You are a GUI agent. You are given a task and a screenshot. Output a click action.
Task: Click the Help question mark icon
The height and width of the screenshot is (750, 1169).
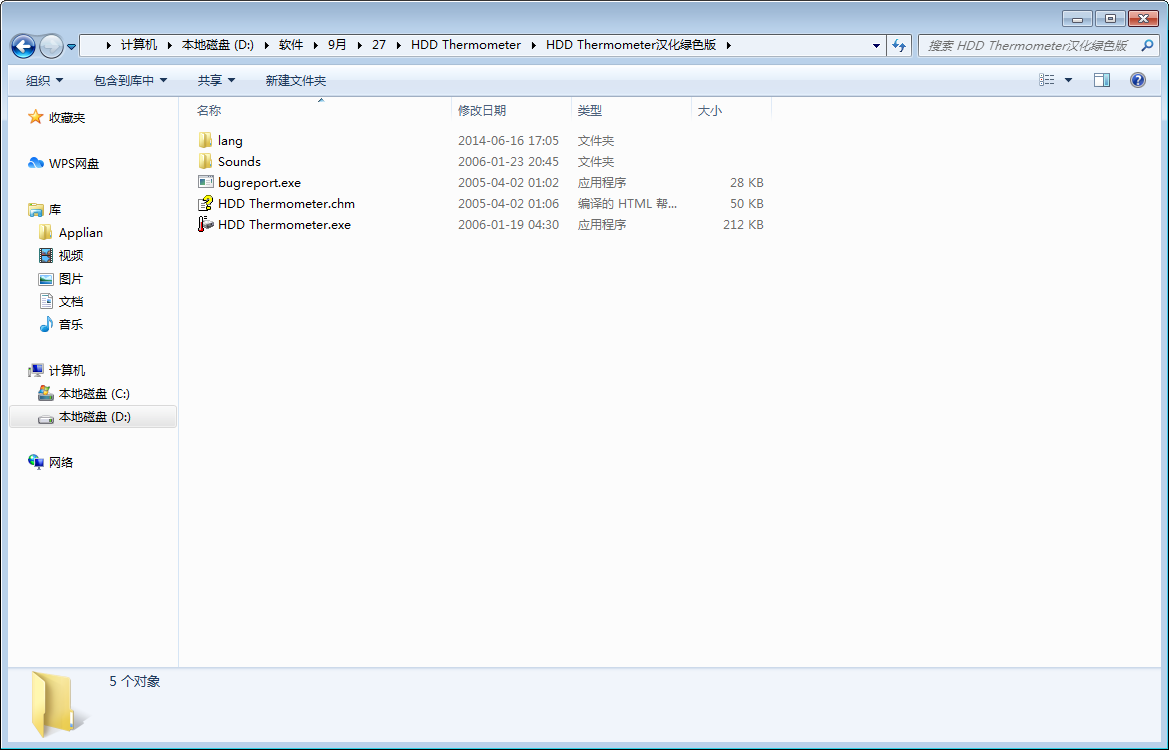pyautogui.click(x=1137, y=79)
